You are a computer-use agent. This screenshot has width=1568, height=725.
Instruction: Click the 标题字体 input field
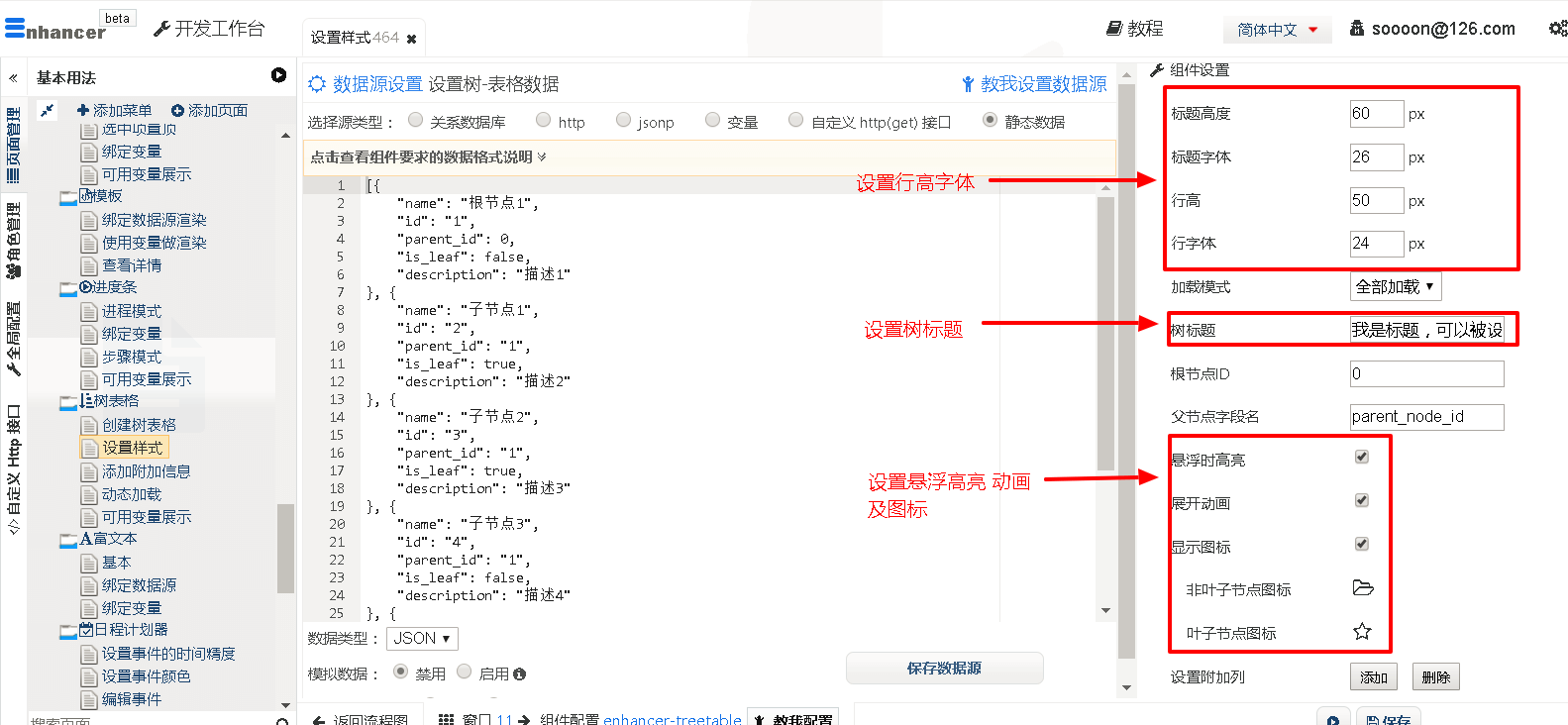click(x=1377, y=157)
